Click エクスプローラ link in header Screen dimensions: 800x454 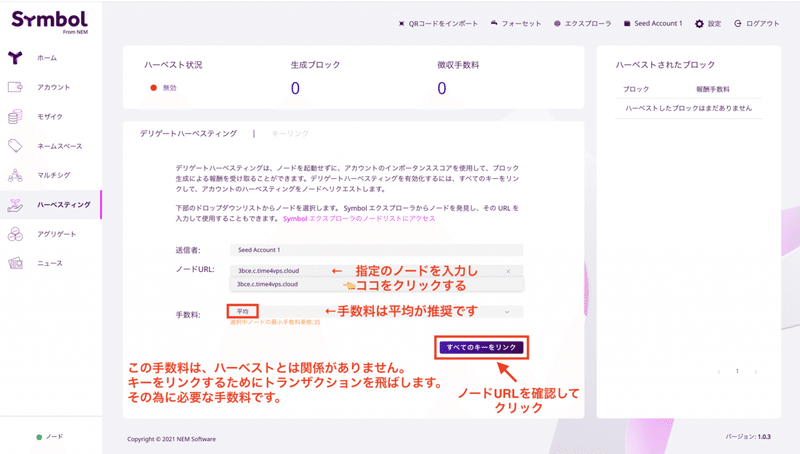click(588, 23)
